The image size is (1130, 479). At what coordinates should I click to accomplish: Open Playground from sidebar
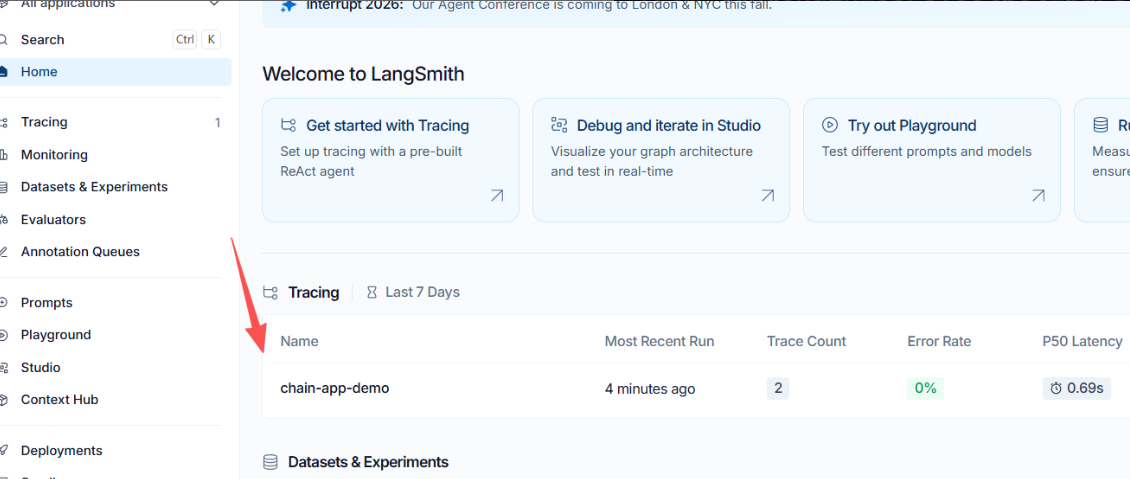55,335
